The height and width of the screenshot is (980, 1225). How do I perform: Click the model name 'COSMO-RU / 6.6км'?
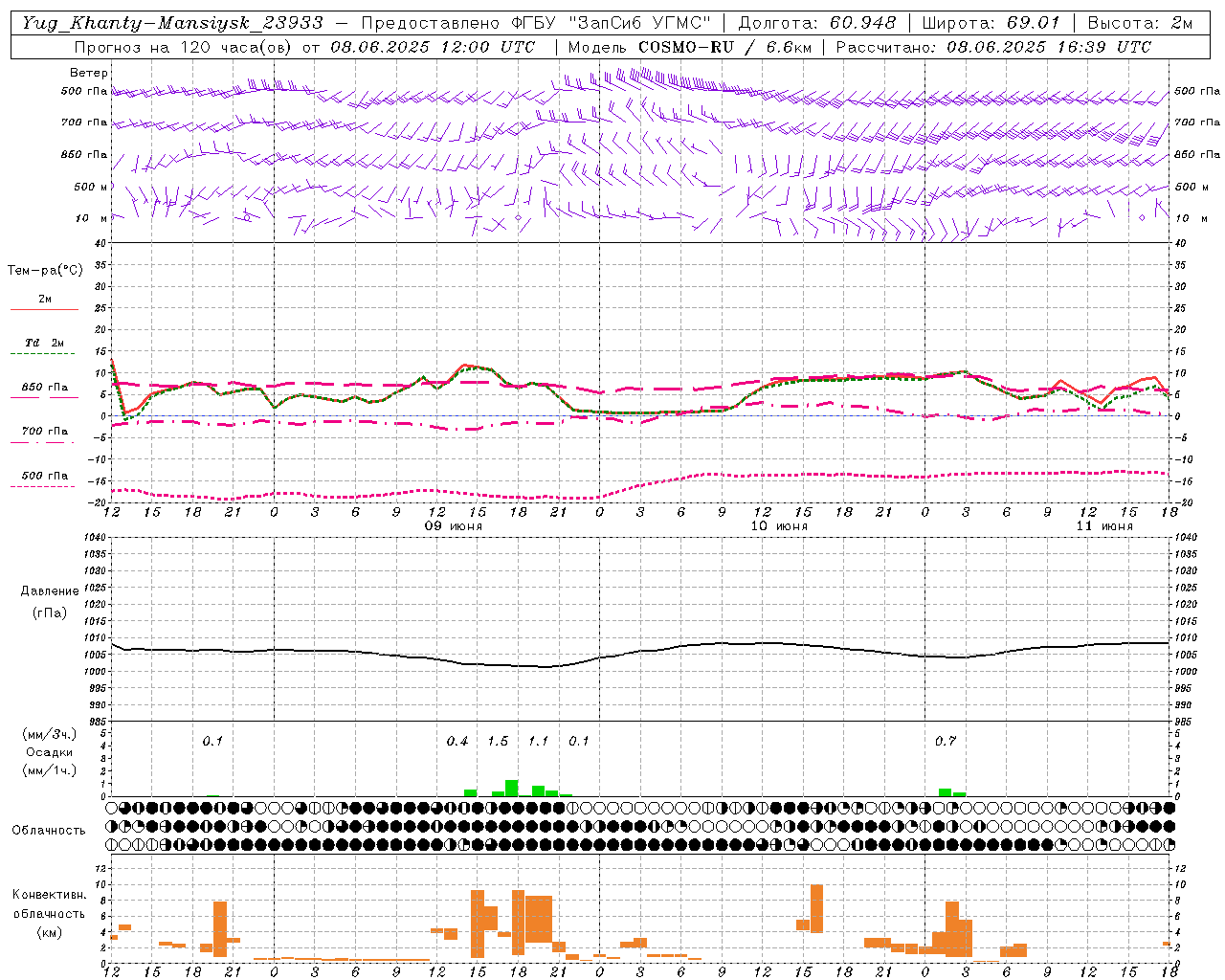pyautogui.click(x=724, y=47)
